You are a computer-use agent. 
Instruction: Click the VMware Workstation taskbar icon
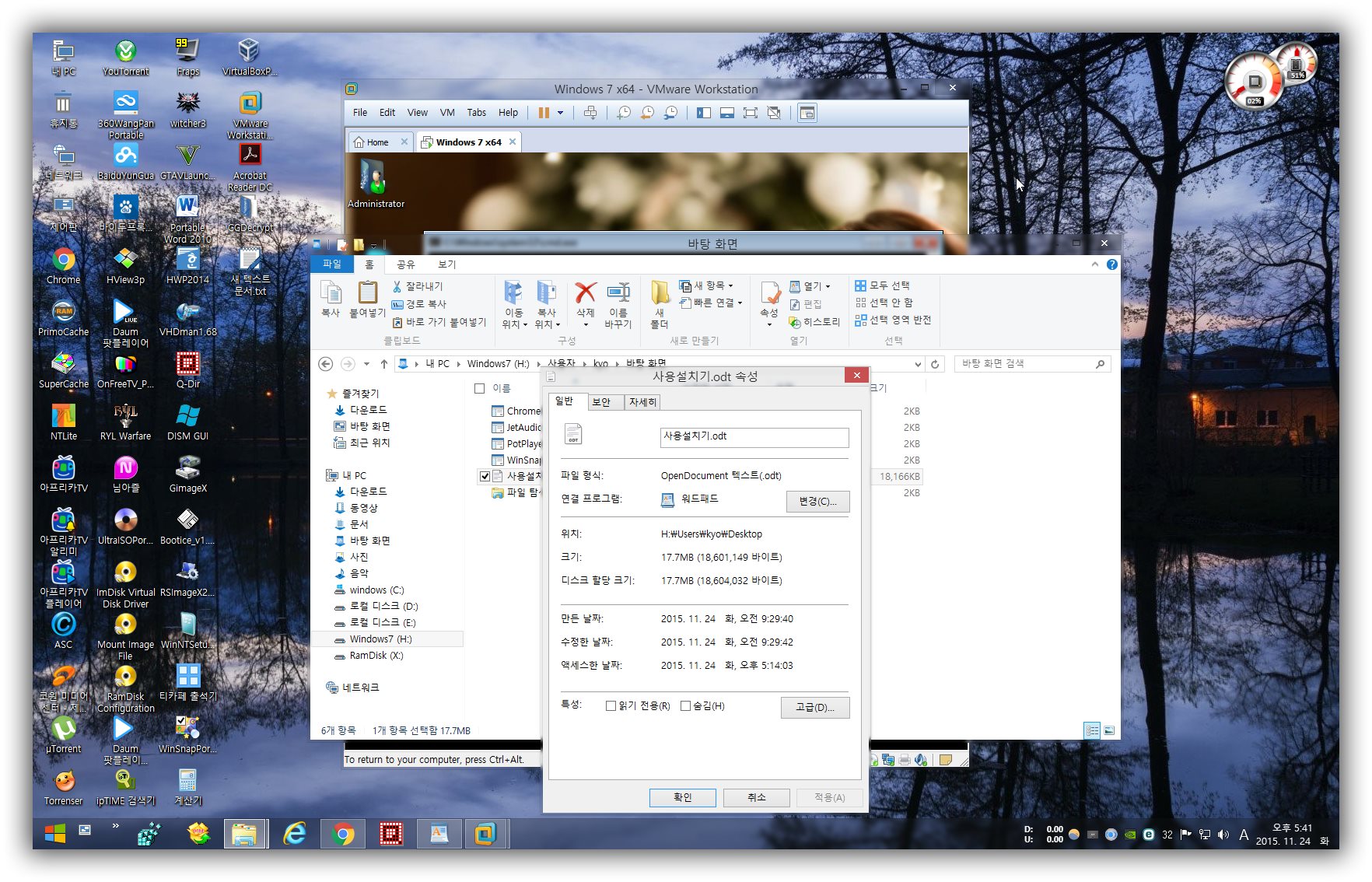(485, 834)
